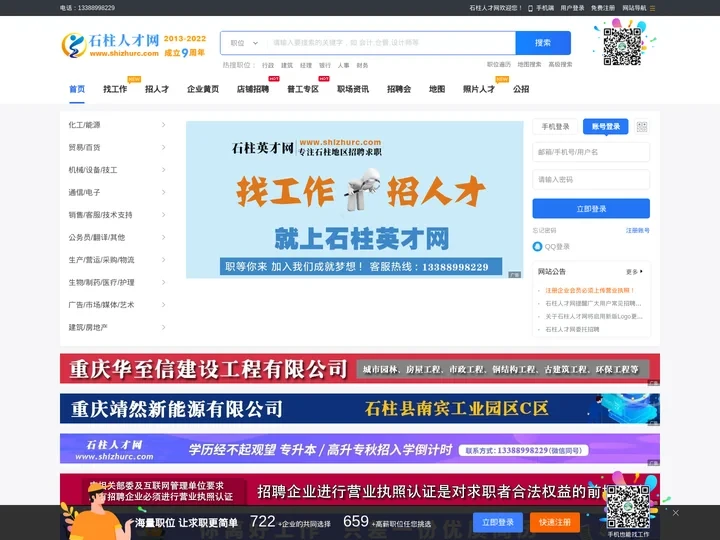Focus the keyword search input field
Viewport: 720px width, 540px height.
coord(392,43)
